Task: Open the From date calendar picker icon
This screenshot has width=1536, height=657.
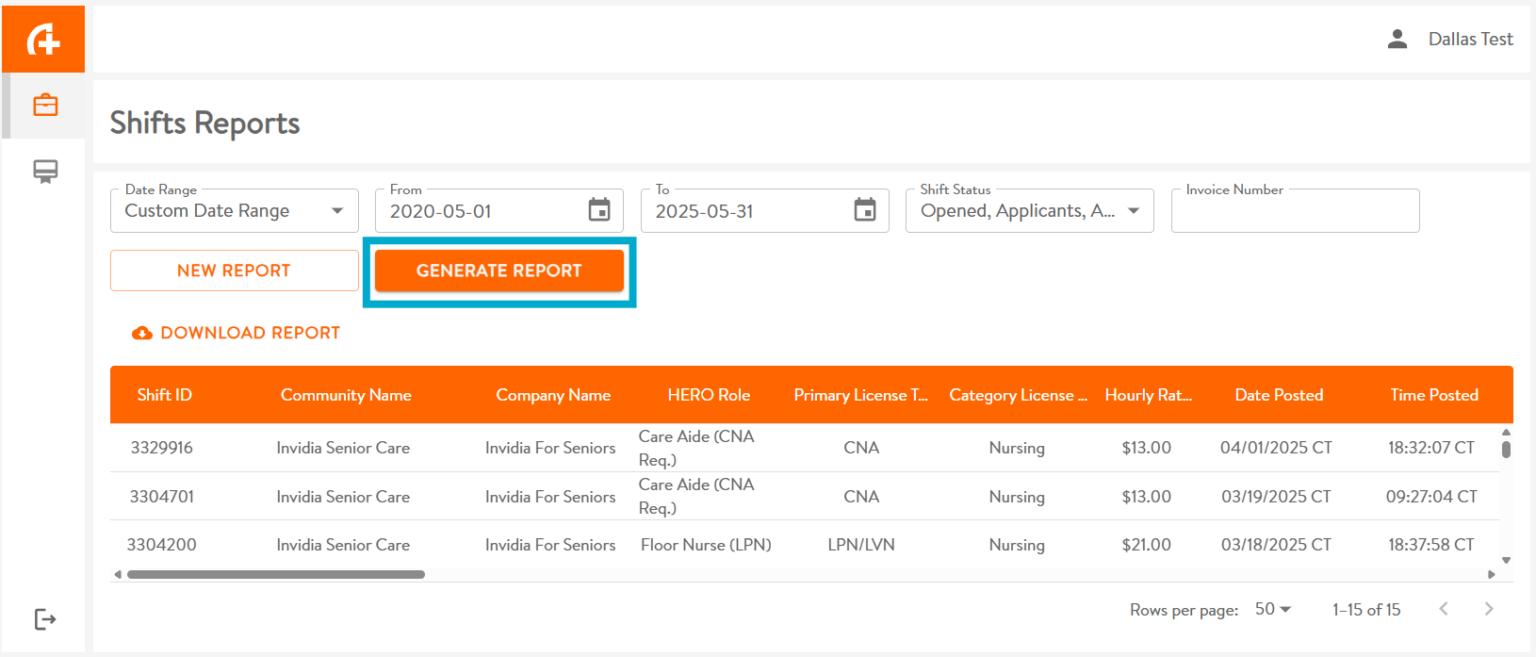Action: point(599,210)
